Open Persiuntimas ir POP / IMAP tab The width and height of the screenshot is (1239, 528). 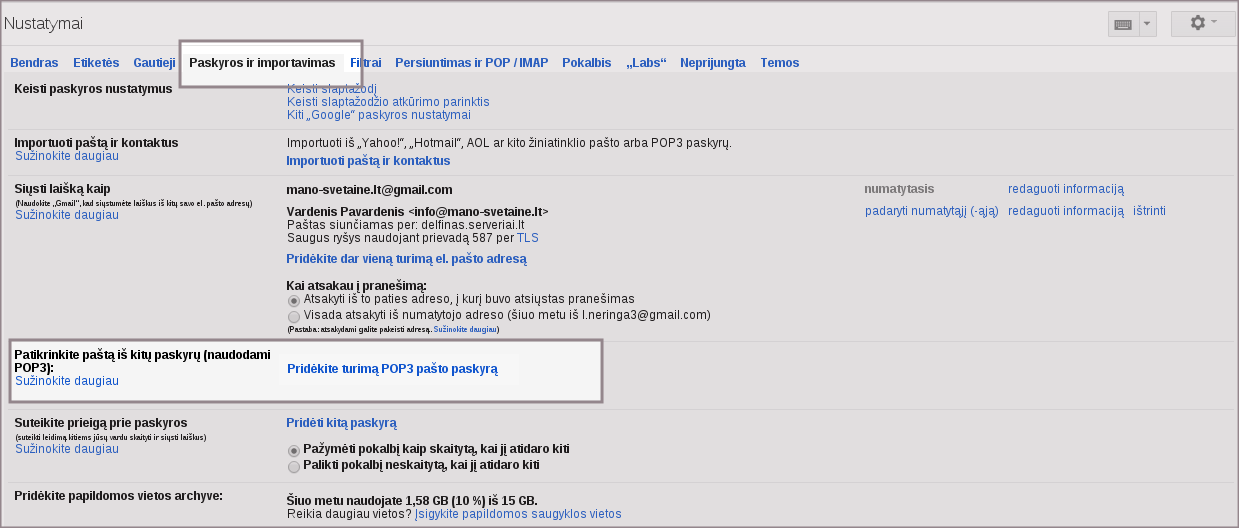[471, 63]
